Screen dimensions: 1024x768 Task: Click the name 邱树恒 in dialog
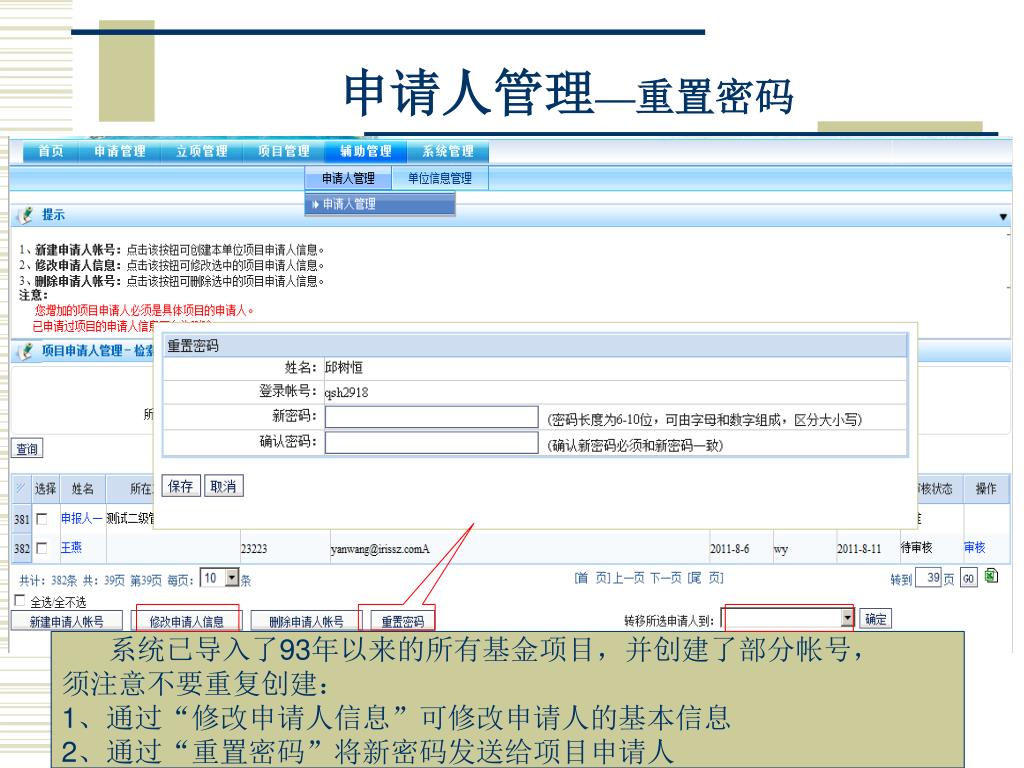tap(343, 368)
